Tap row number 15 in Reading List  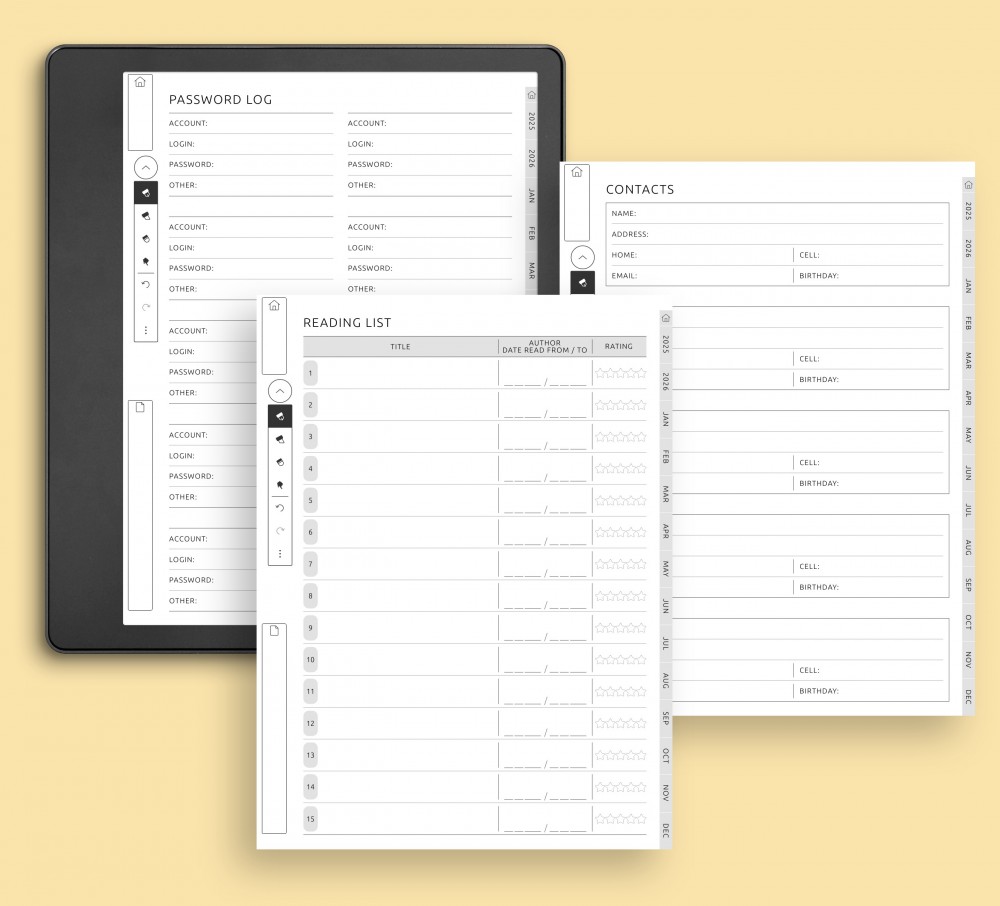(311, 819)
